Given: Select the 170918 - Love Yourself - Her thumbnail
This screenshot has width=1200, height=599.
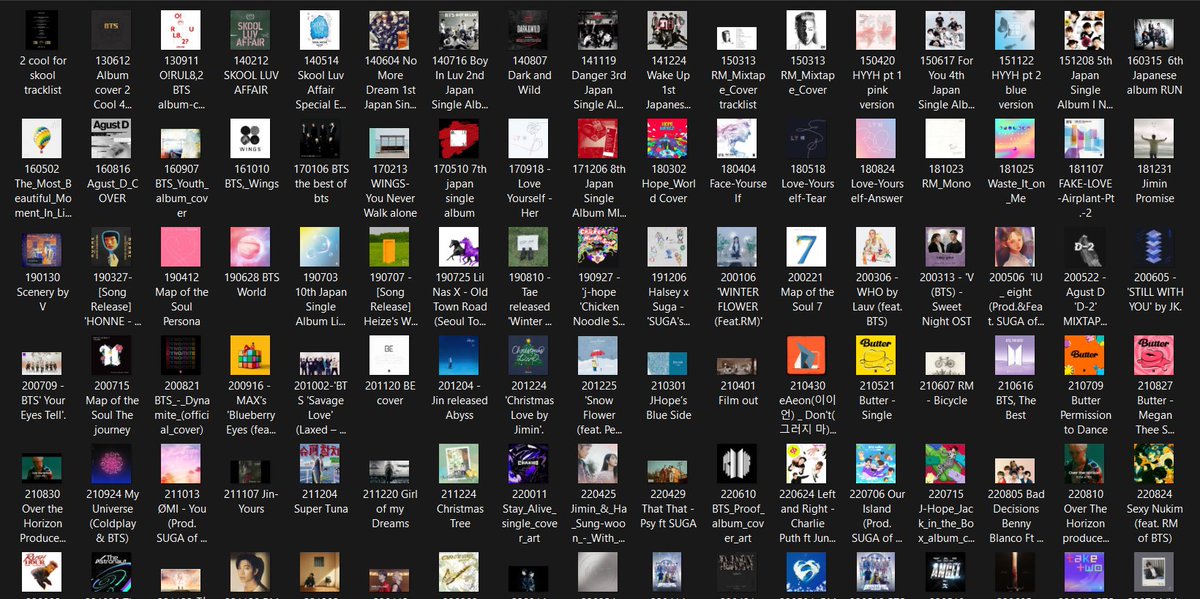Looking at the screenshot, I should [x=529, y=139].
